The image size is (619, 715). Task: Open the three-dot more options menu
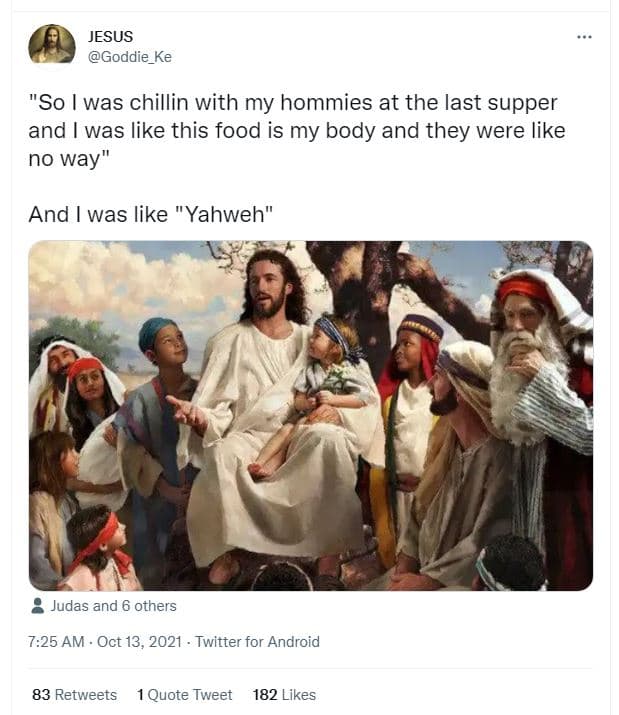584,37
